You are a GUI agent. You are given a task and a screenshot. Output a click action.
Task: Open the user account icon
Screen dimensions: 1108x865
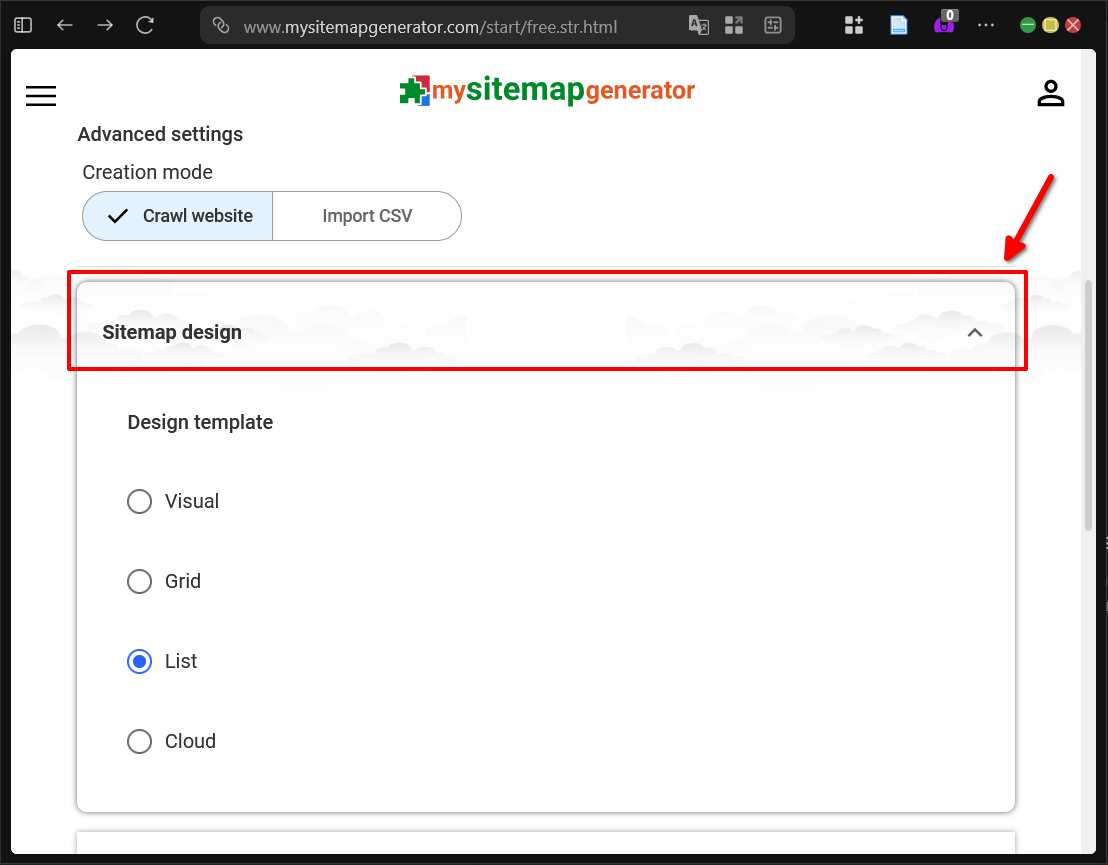coord(1051,93)
